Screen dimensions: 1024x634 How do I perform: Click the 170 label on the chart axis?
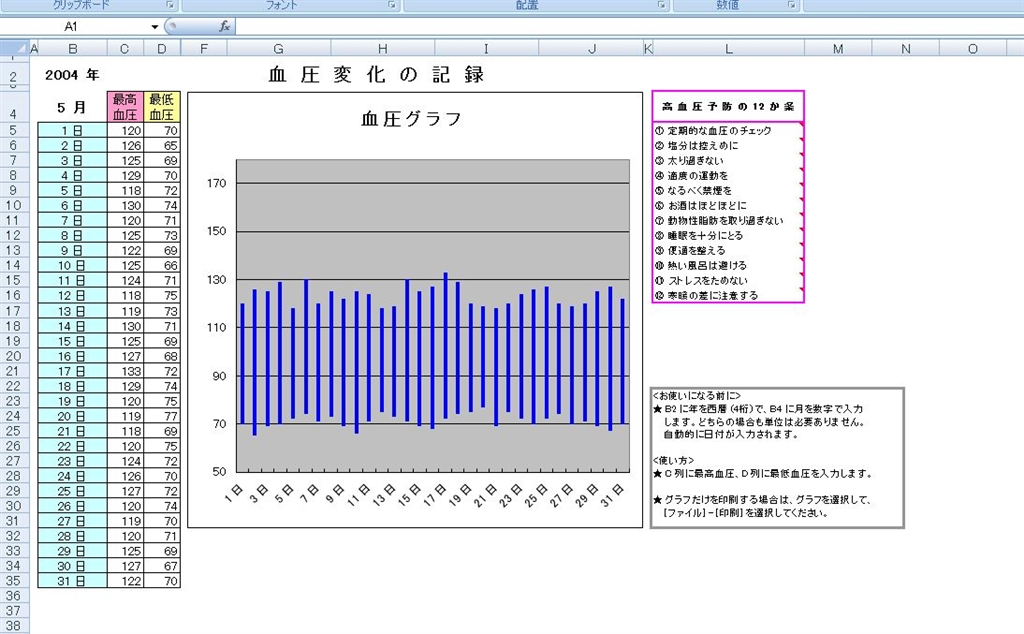click(x=217, y=183)
